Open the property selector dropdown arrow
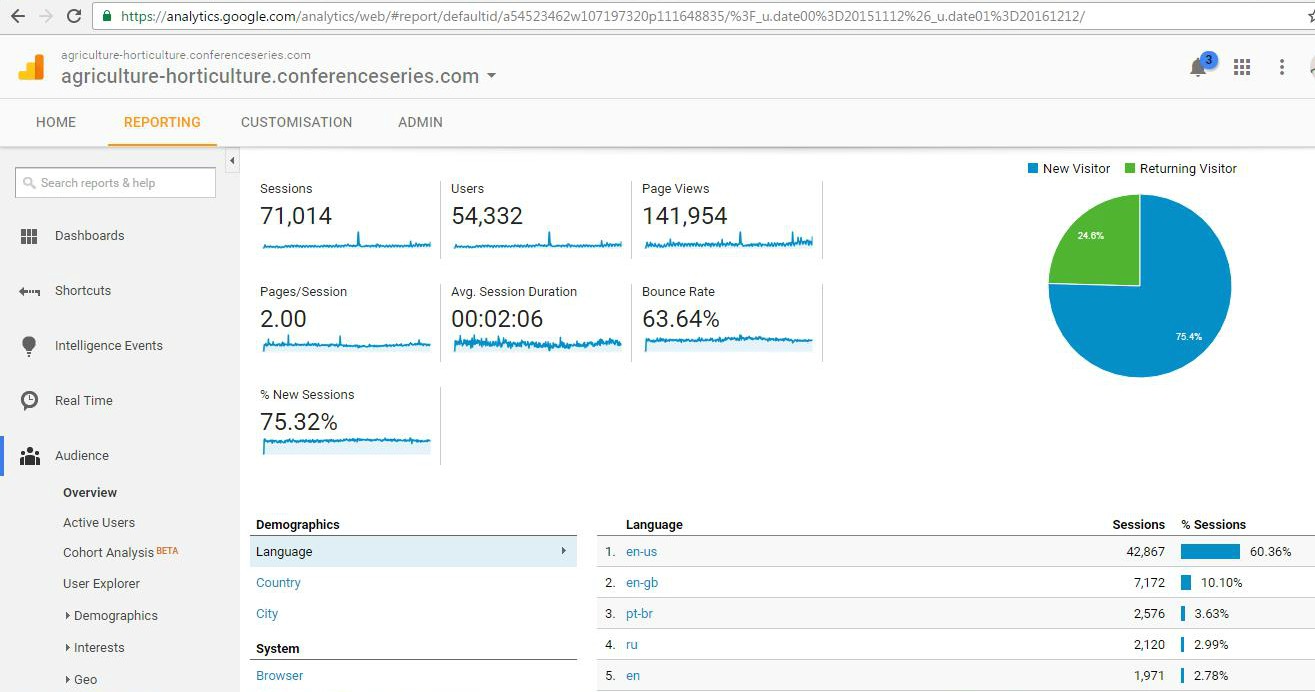The height and width of the screenshot is (692, 1315). point(491,76)
